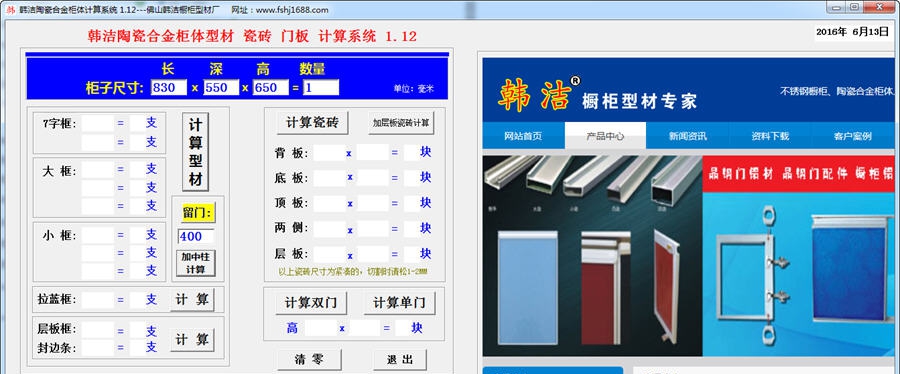This screenshot has width=900, height=374.
Task: Open the 新闻资讯 tab
Action: (688, 136)
